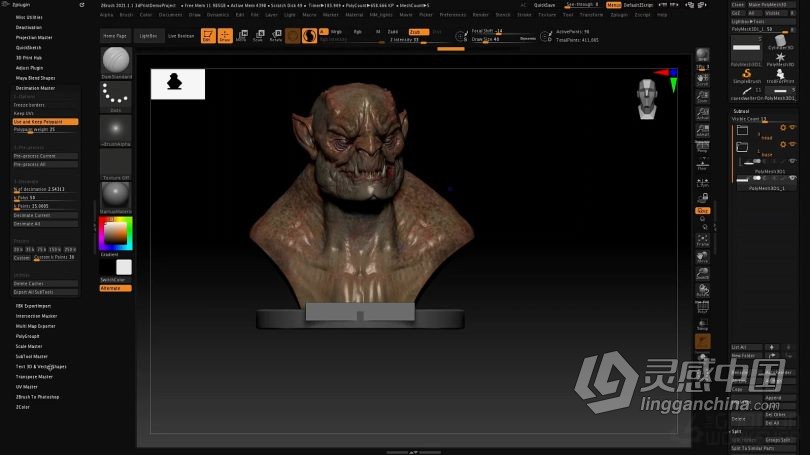Expand the Scale Master section

tap(29, 347)
